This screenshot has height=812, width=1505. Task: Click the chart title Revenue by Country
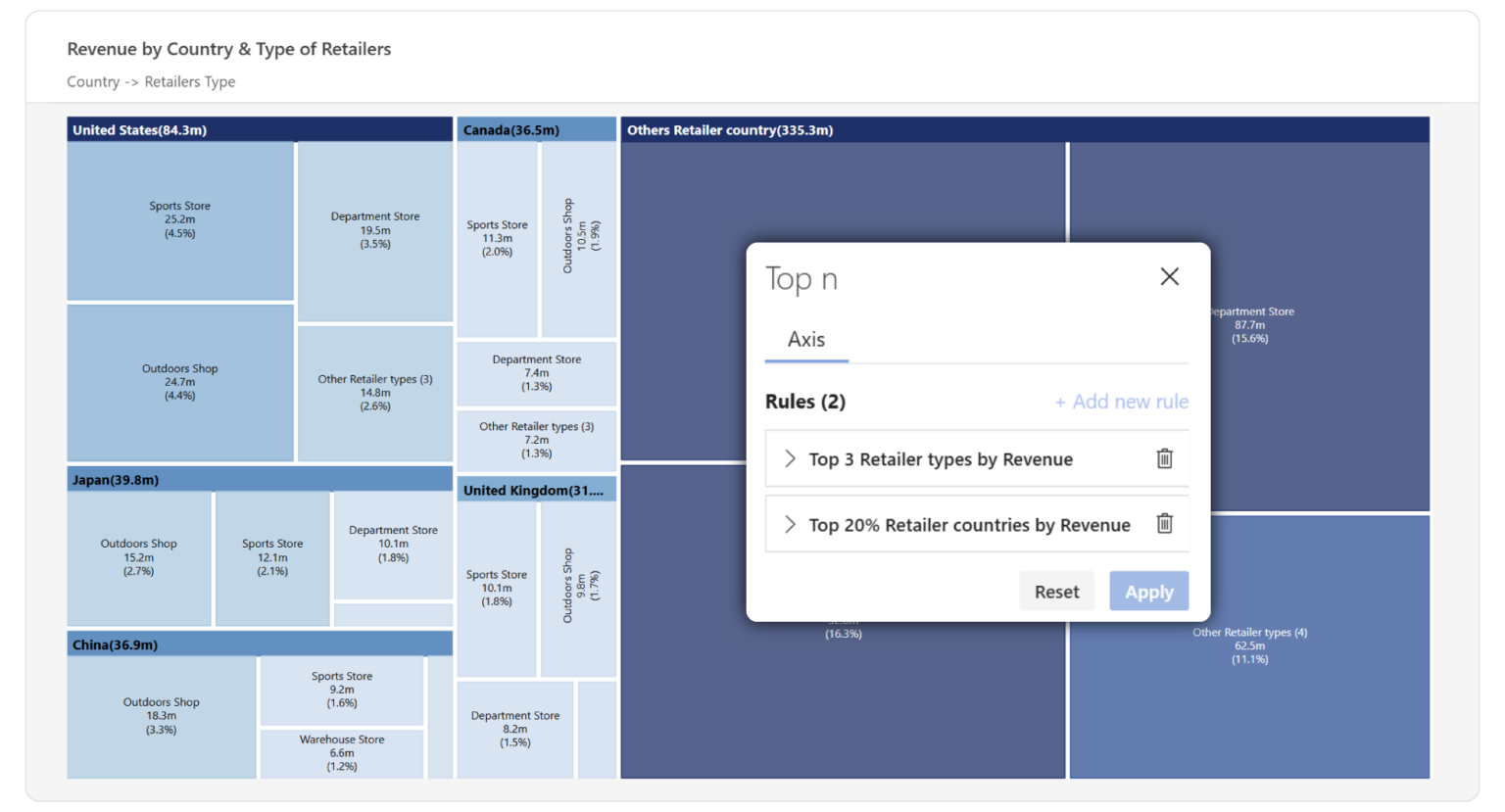(x=228, y=48)
